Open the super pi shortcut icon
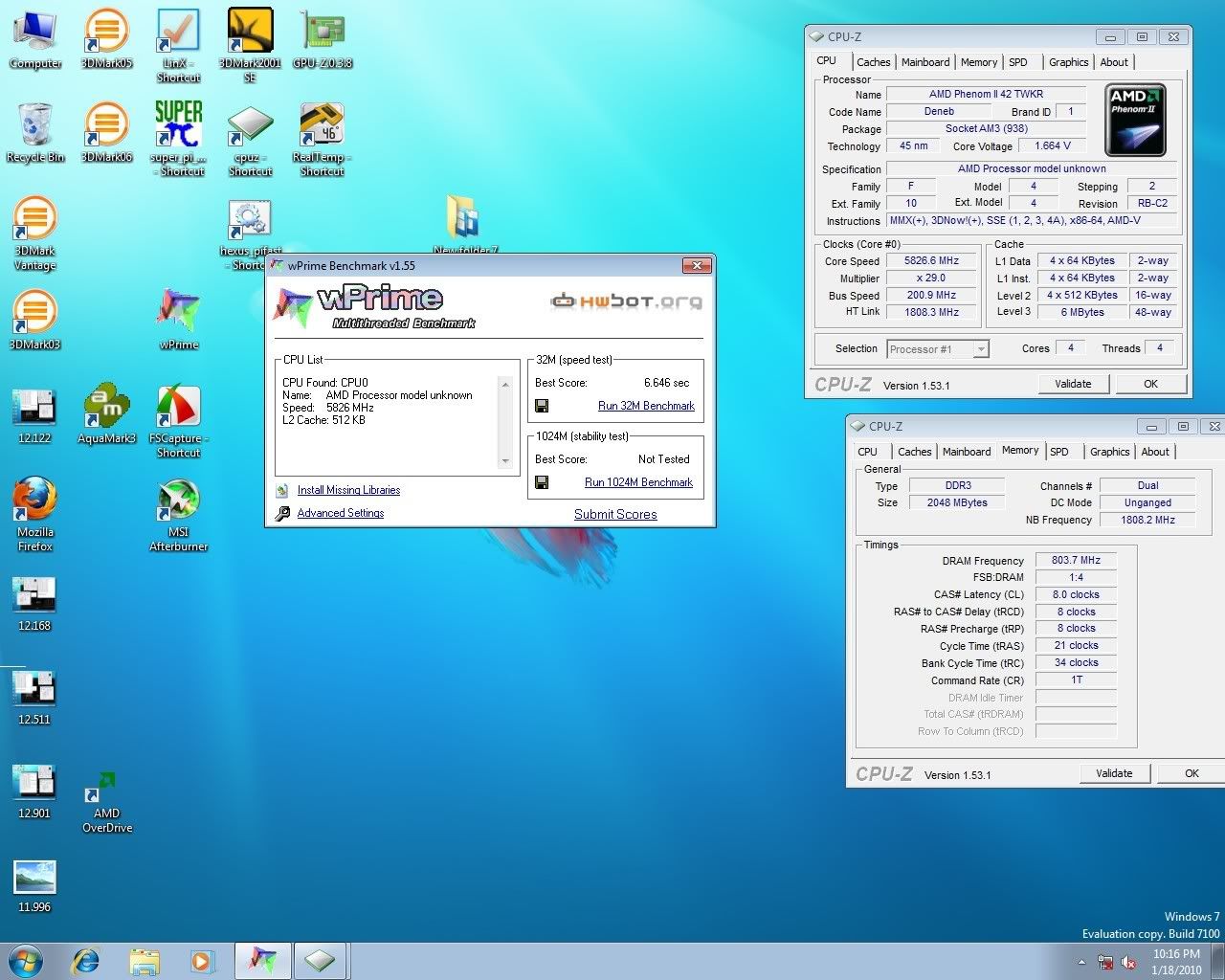The width and height of the screenshot is (1225, 980). click(179, 140)
